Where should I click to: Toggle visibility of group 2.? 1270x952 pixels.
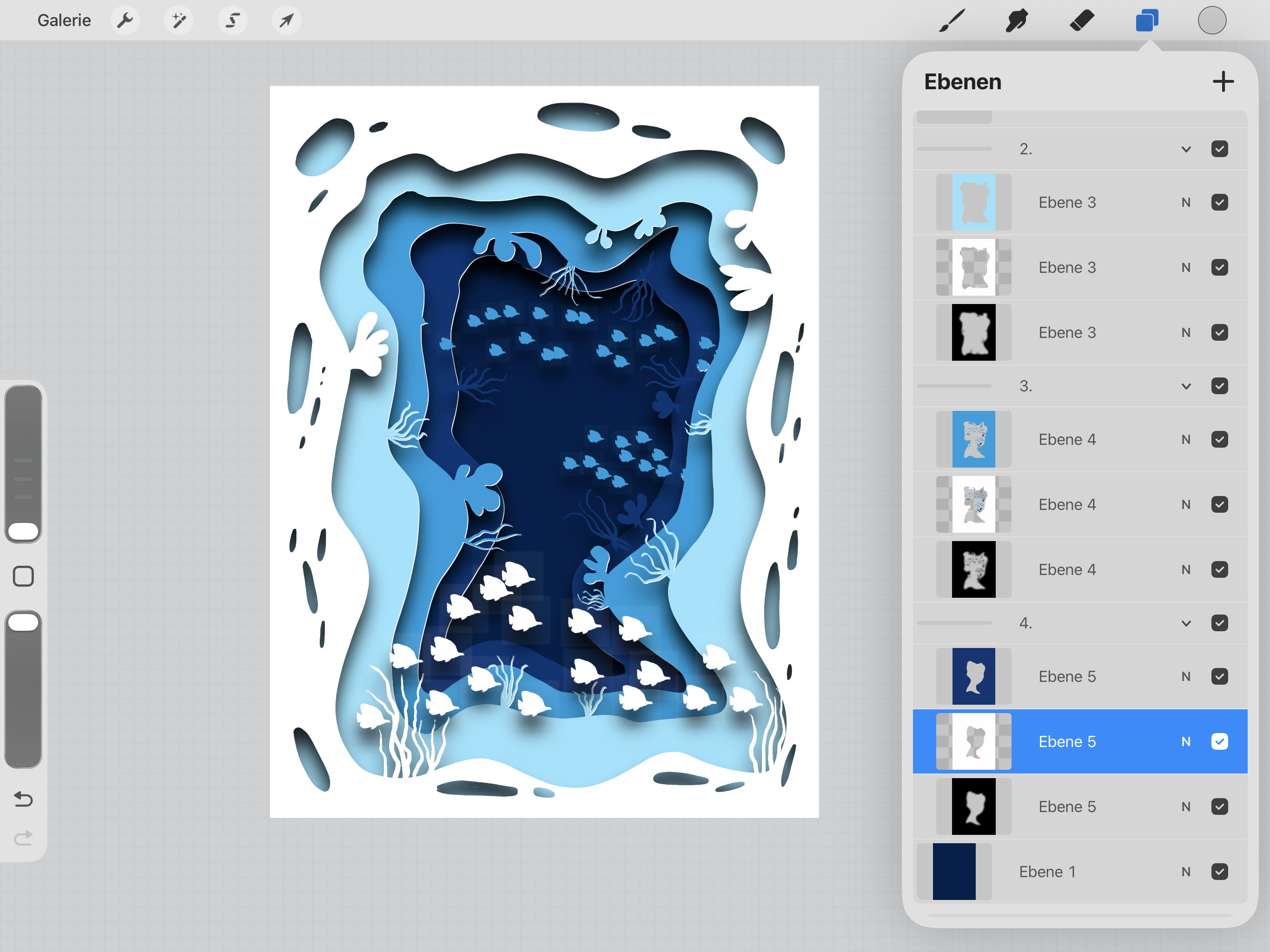pyautogui.click(x=1219, y=149)
